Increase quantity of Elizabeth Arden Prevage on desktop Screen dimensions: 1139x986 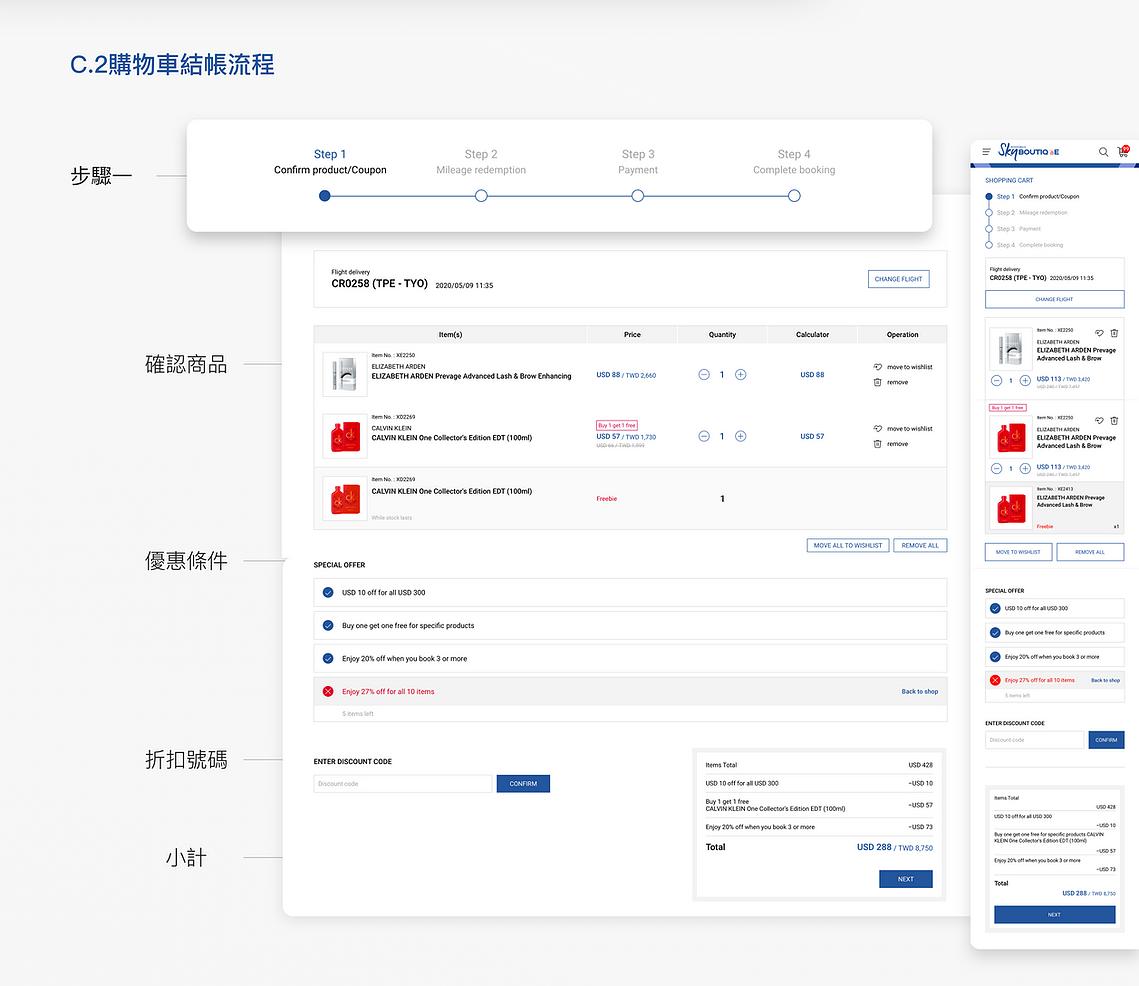740,375
